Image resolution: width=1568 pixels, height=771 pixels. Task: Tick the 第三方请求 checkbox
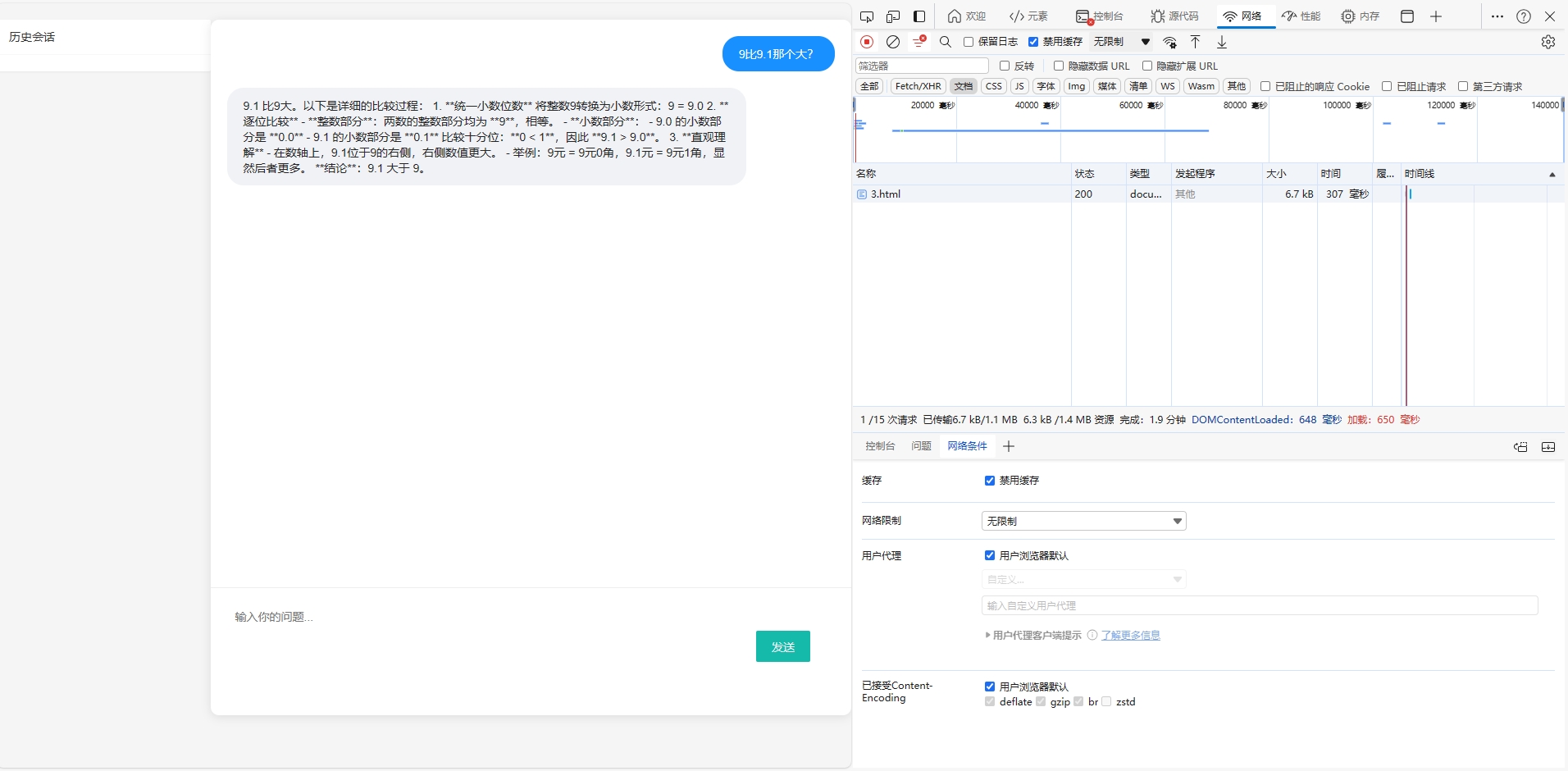[1463, 86]
